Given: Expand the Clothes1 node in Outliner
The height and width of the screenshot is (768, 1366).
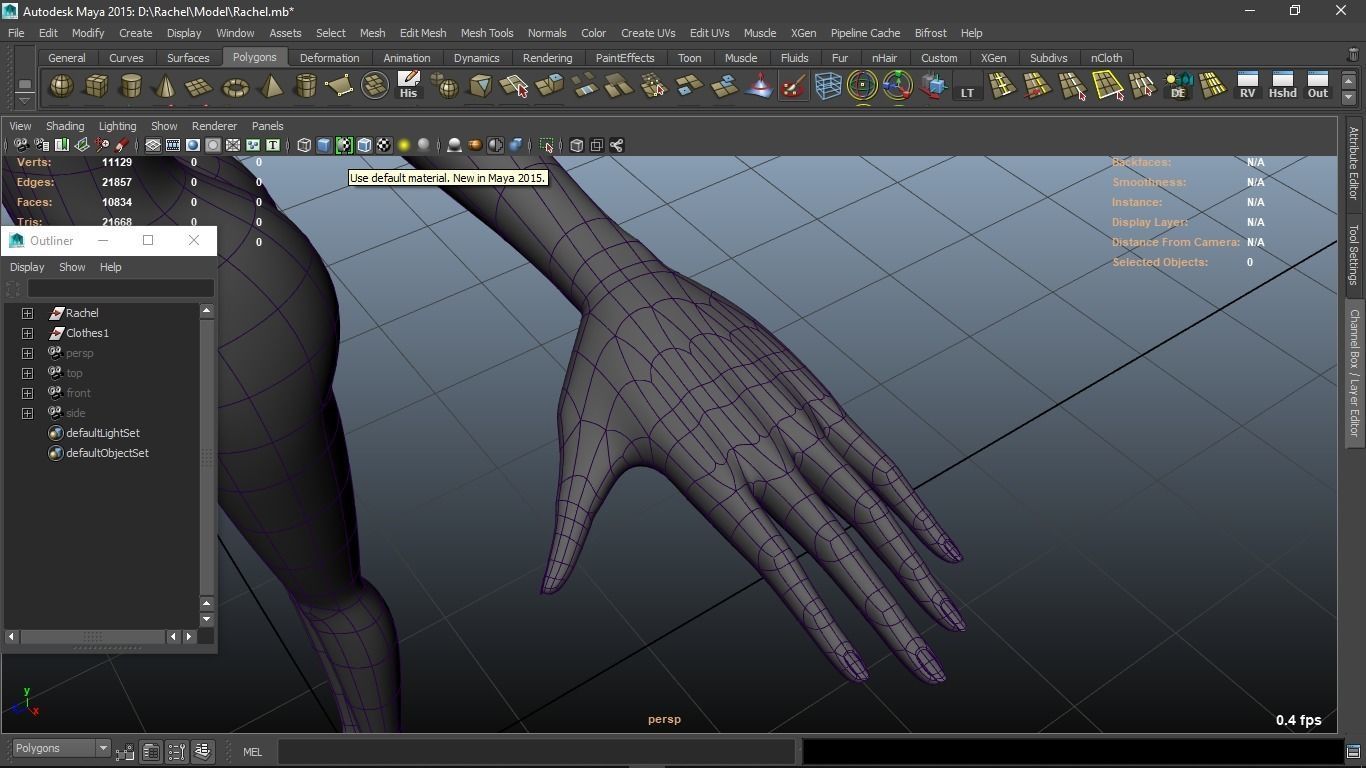Looking at the screenshot, I should 27,333.
